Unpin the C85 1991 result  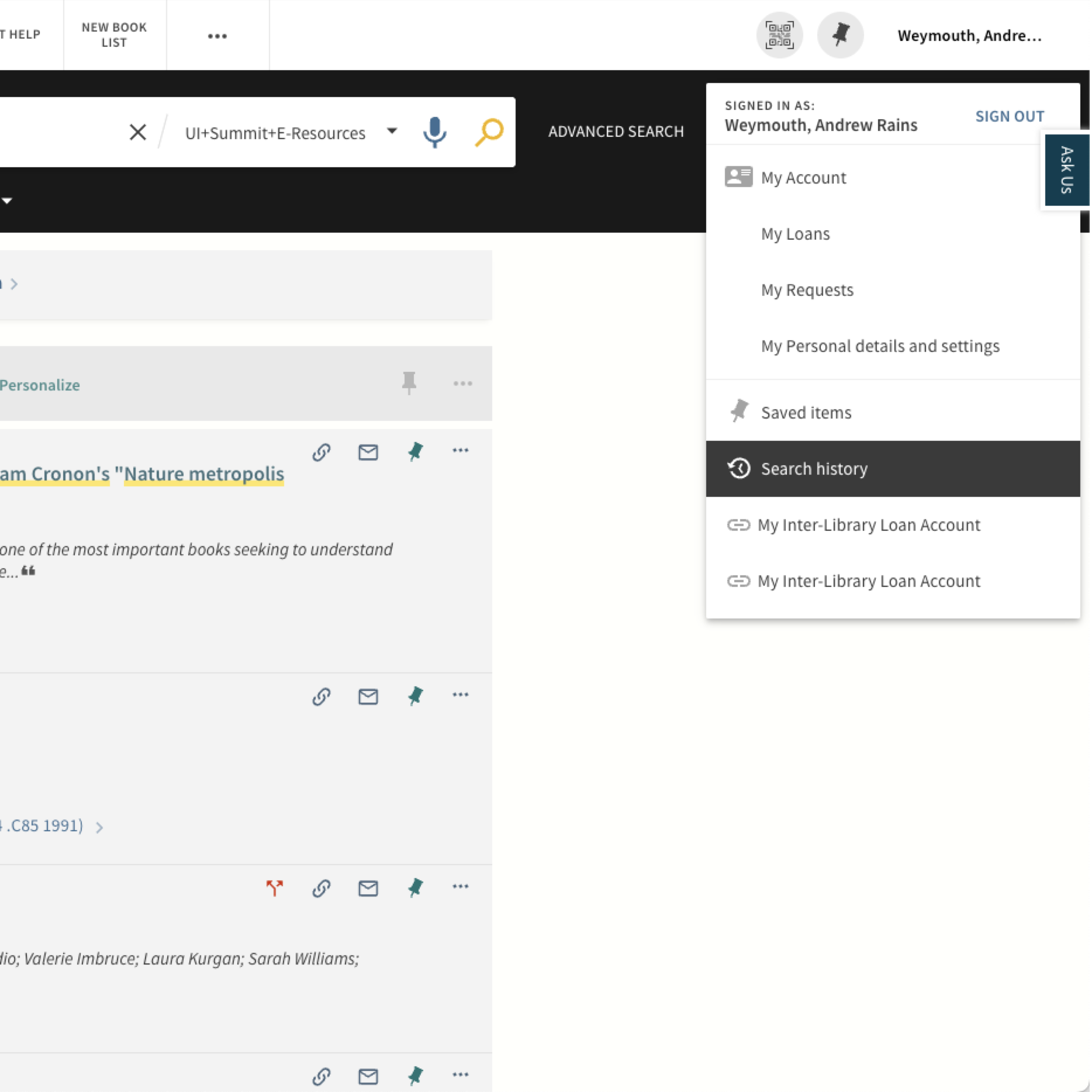coord(415,696)
